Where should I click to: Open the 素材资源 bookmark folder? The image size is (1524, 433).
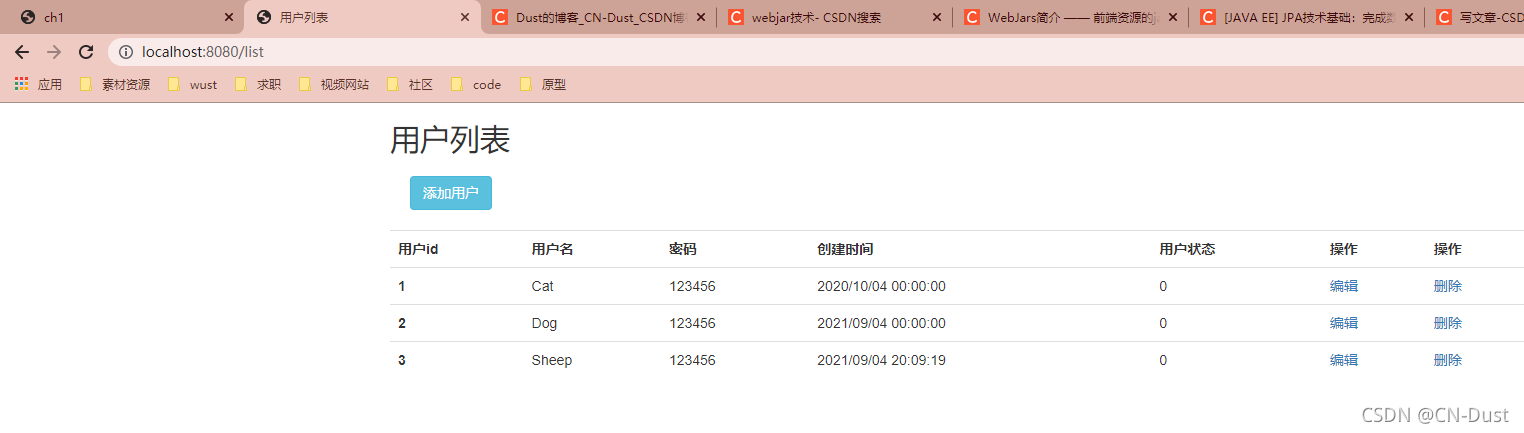[x=115, y=85]
